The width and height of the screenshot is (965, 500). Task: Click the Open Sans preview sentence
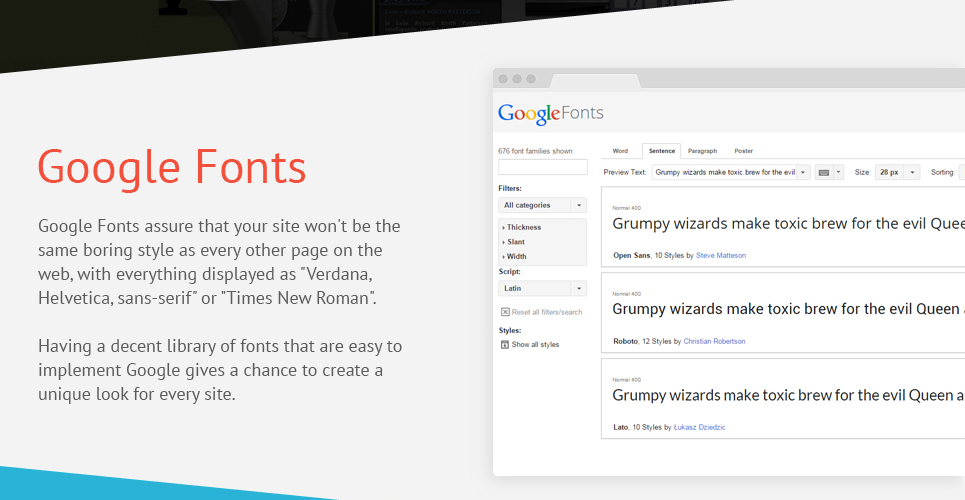tap(788, 224)
